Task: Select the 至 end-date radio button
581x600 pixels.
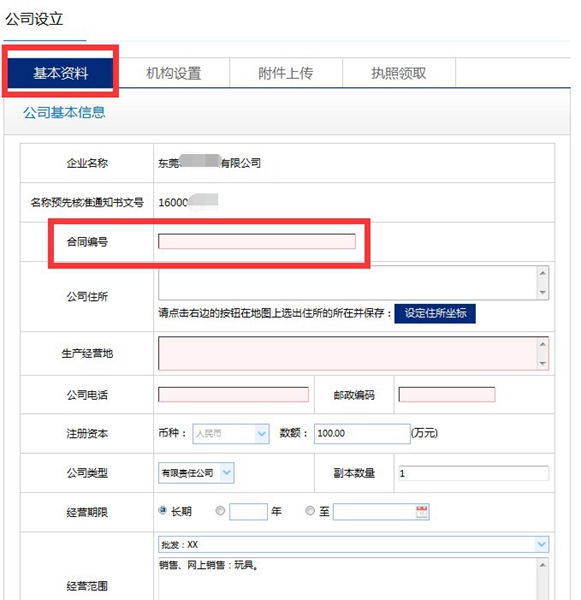Action: [310, 511]
